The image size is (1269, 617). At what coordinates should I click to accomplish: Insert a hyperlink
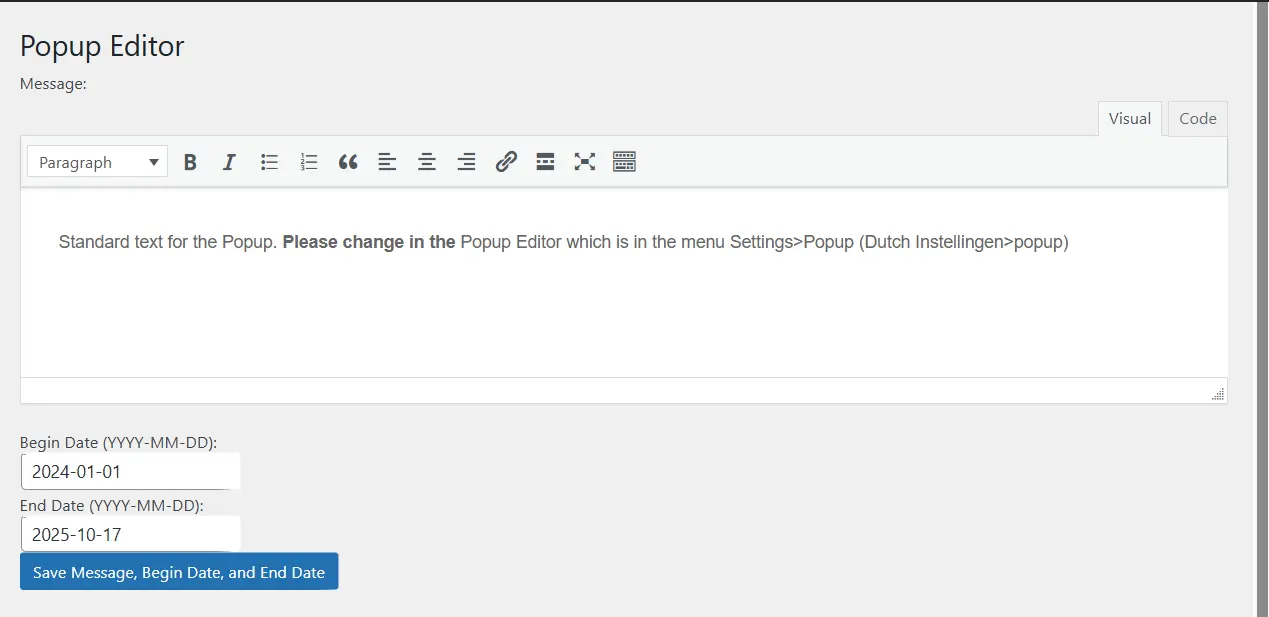506,161
